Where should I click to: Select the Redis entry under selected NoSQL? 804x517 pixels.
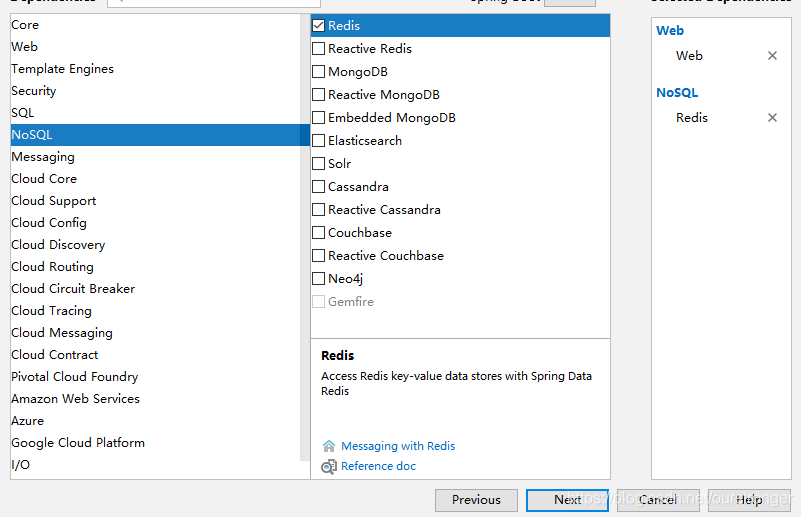point(692,118)
